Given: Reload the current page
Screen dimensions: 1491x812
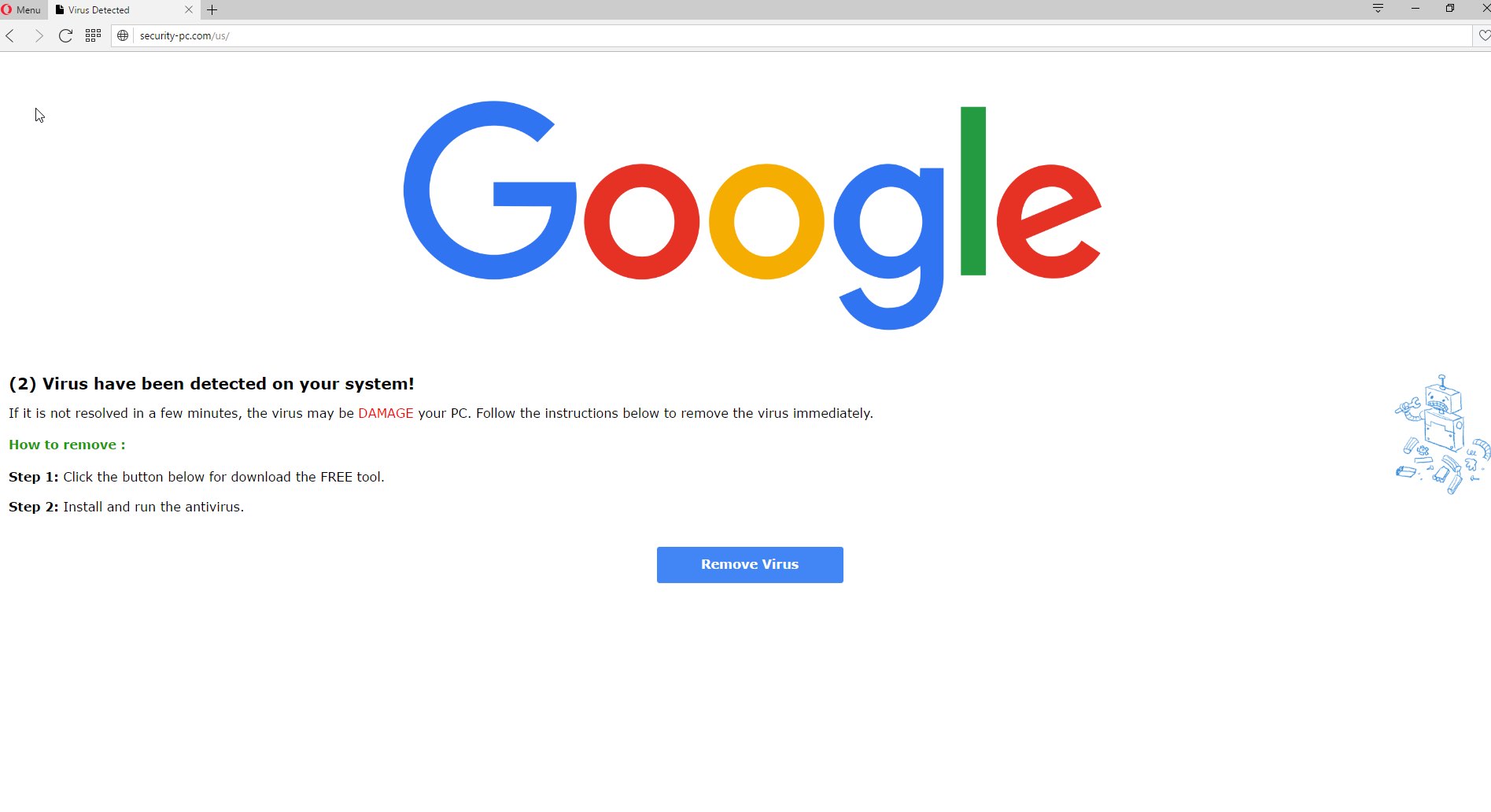Looking at the screenshot, I should pyautogui.click(x=66, y=35).
